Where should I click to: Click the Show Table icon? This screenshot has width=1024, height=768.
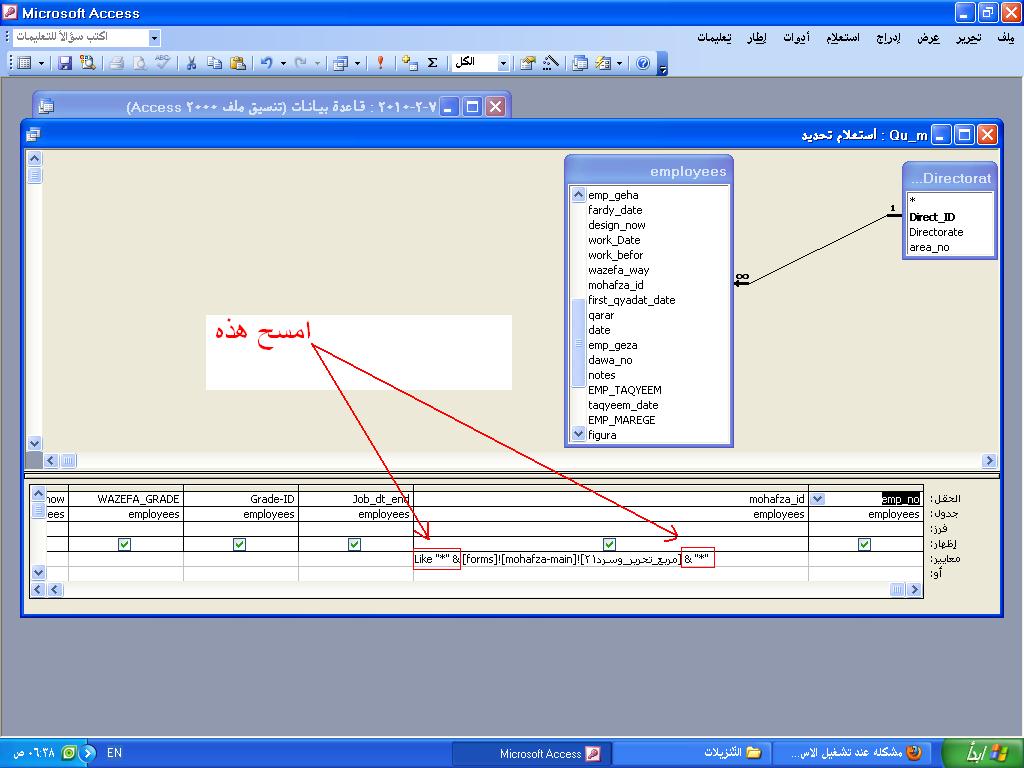410,63
